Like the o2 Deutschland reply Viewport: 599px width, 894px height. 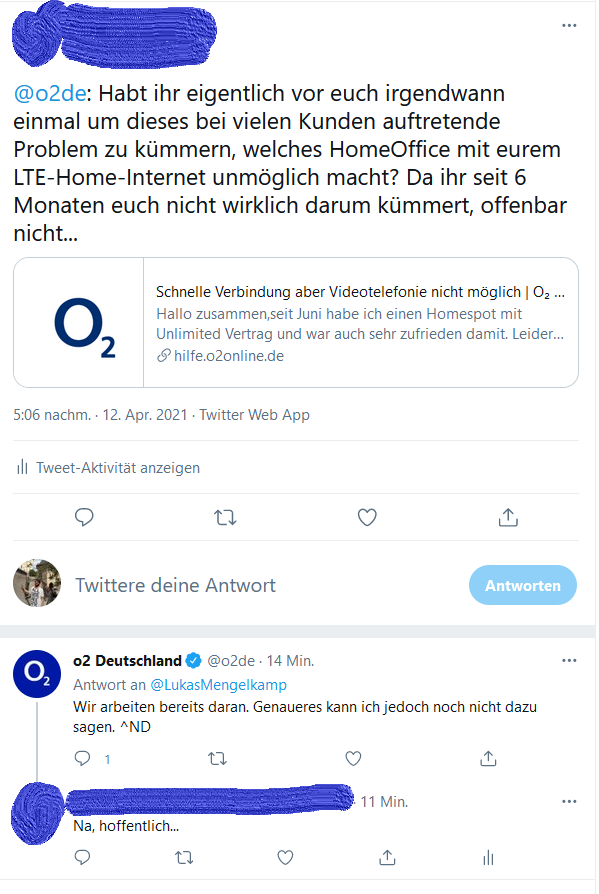tap(353, 758)
